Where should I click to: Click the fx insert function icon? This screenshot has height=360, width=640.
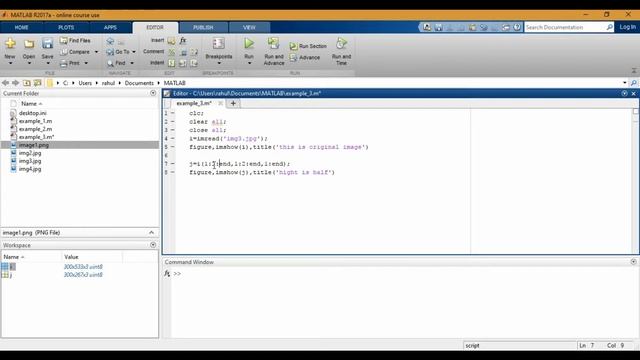(183, 40)
